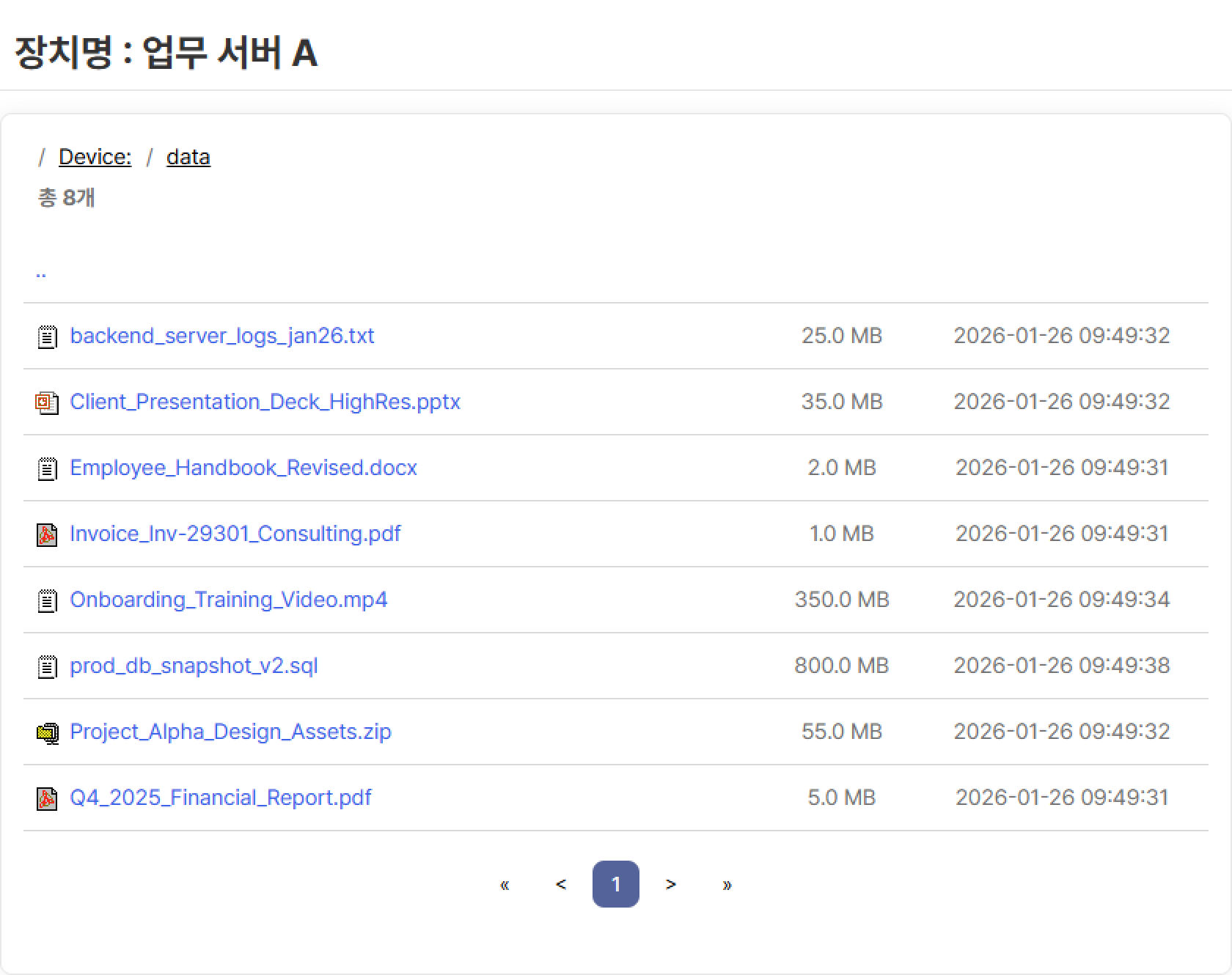Click the PDF icon beside Q4_2025_Financial_Report.pdf
Viewport: 1232px width, 975px height.
click(x=47, y=798)
